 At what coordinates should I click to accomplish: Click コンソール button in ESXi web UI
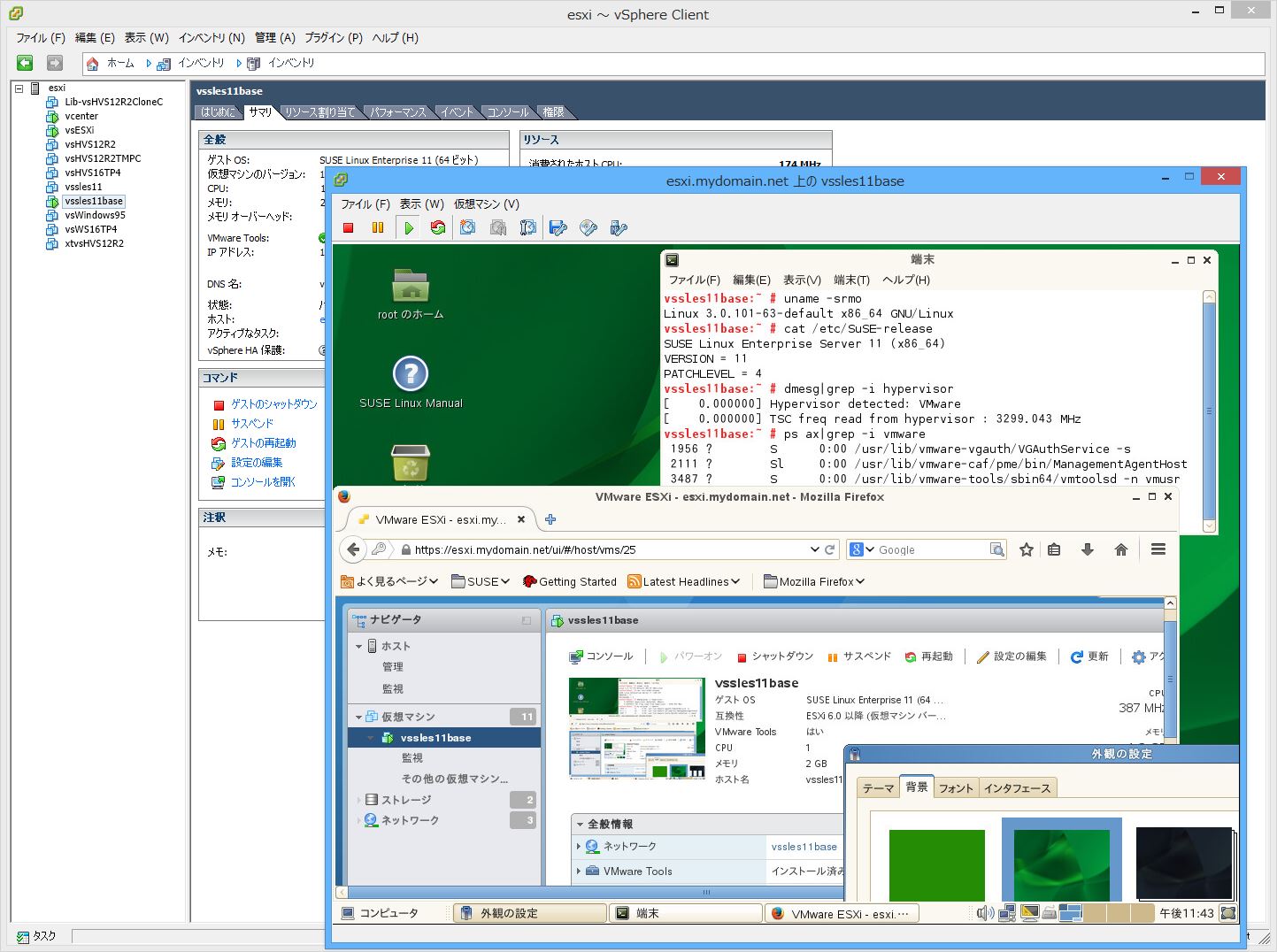tap(602, 656)
